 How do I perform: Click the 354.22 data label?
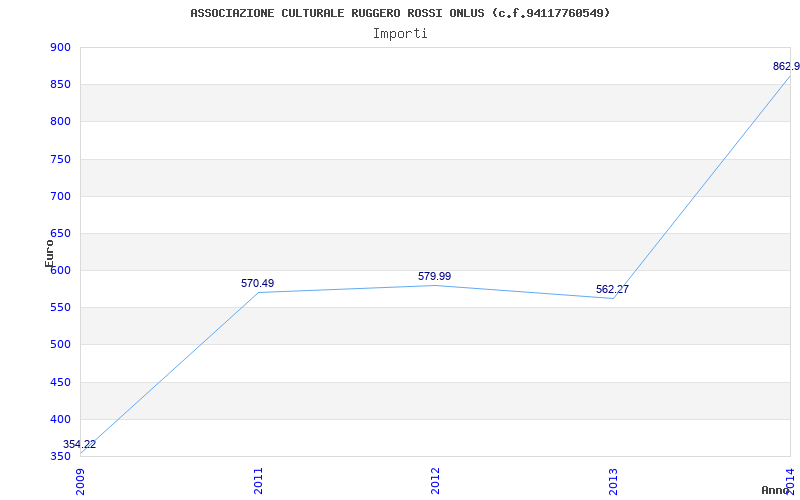click(80, 444)
